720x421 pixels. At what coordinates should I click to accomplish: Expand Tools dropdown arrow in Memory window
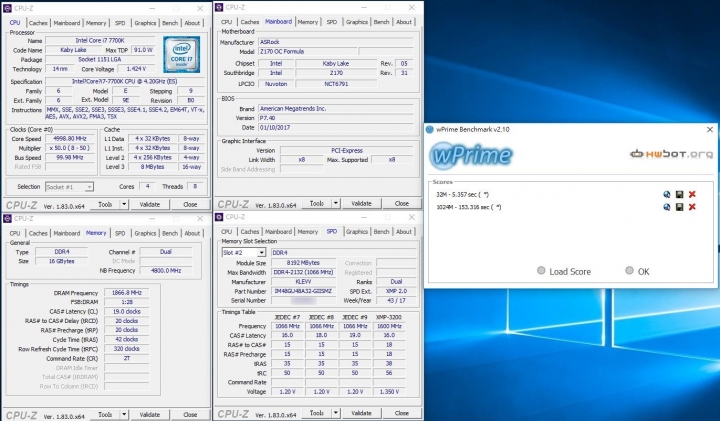point(124,415)
